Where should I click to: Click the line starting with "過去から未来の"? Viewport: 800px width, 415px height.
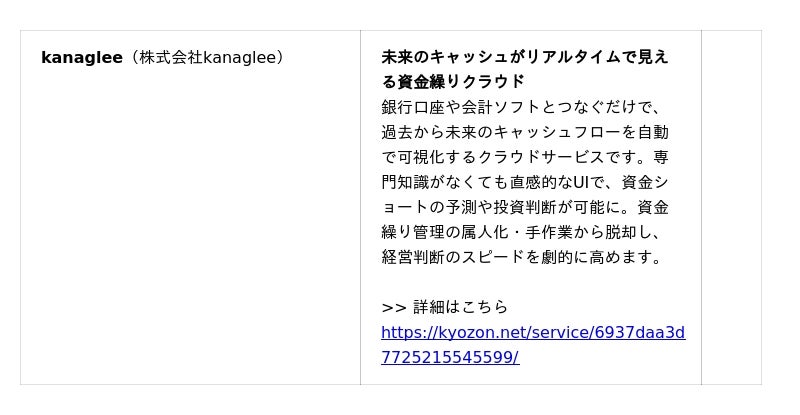(x=524, y=132)
